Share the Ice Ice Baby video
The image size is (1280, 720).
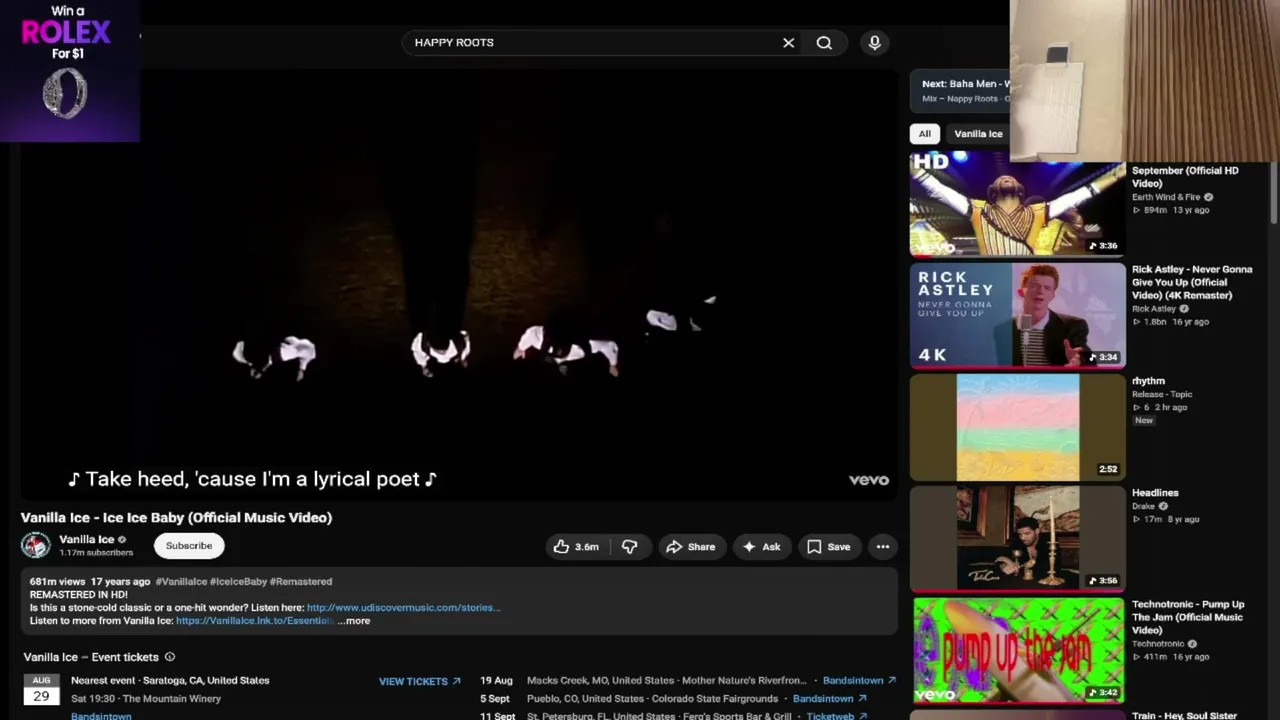(x=691, y=547)
